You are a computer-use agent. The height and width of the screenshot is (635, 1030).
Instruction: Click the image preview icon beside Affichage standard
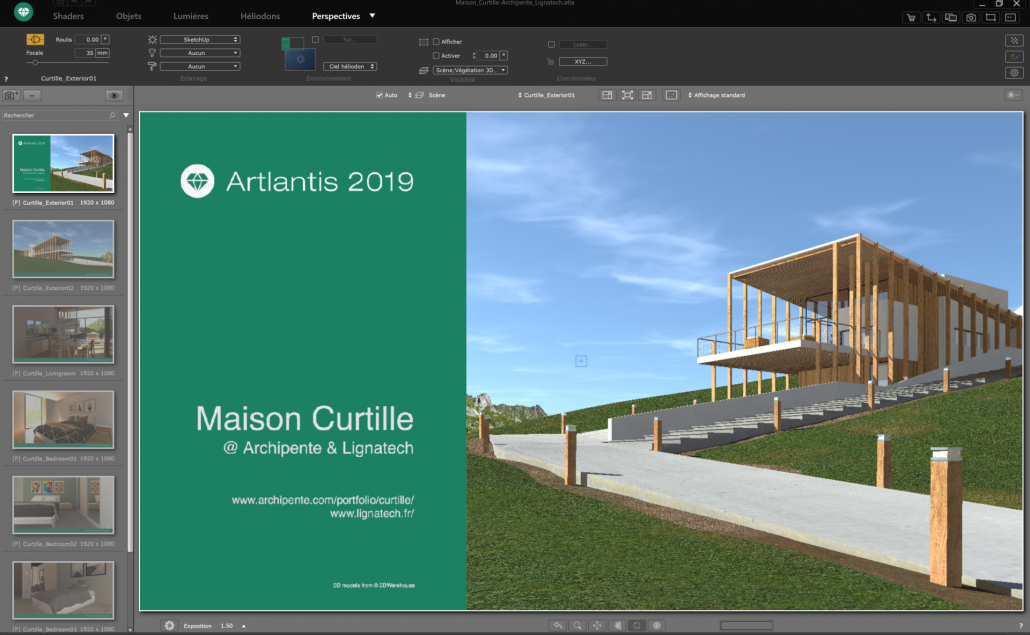pyautogui.click(x=671, y=95)
